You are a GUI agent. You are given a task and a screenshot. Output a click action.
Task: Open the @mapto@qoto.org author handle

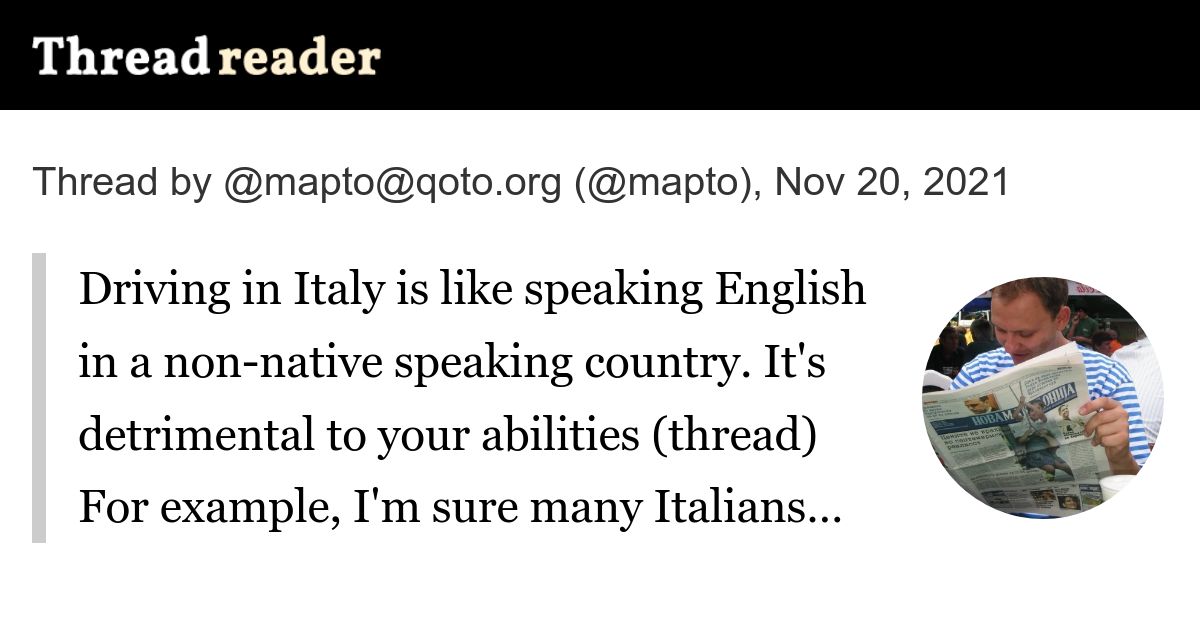392,183
